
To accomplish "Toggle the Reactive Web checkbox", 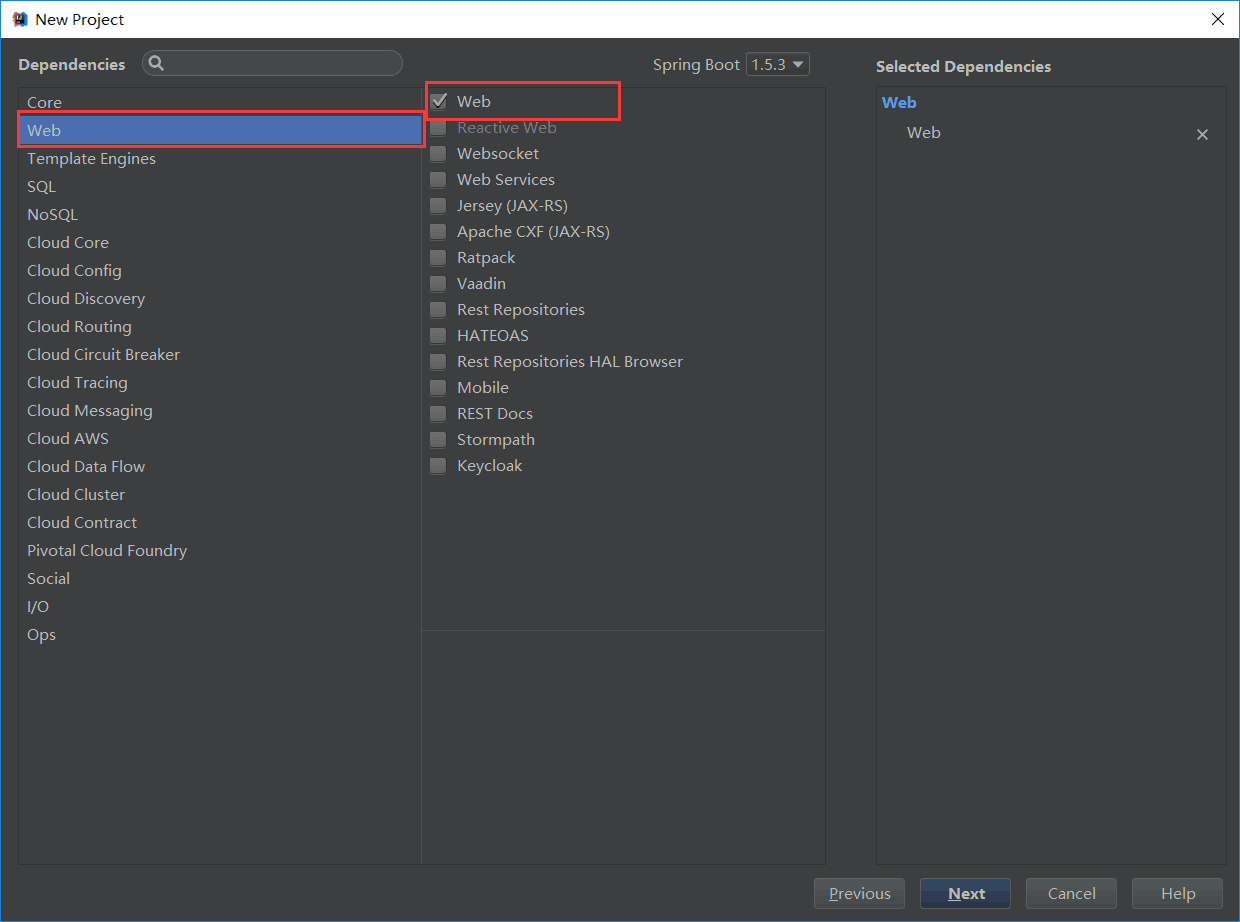I will [x=438, y=127].
